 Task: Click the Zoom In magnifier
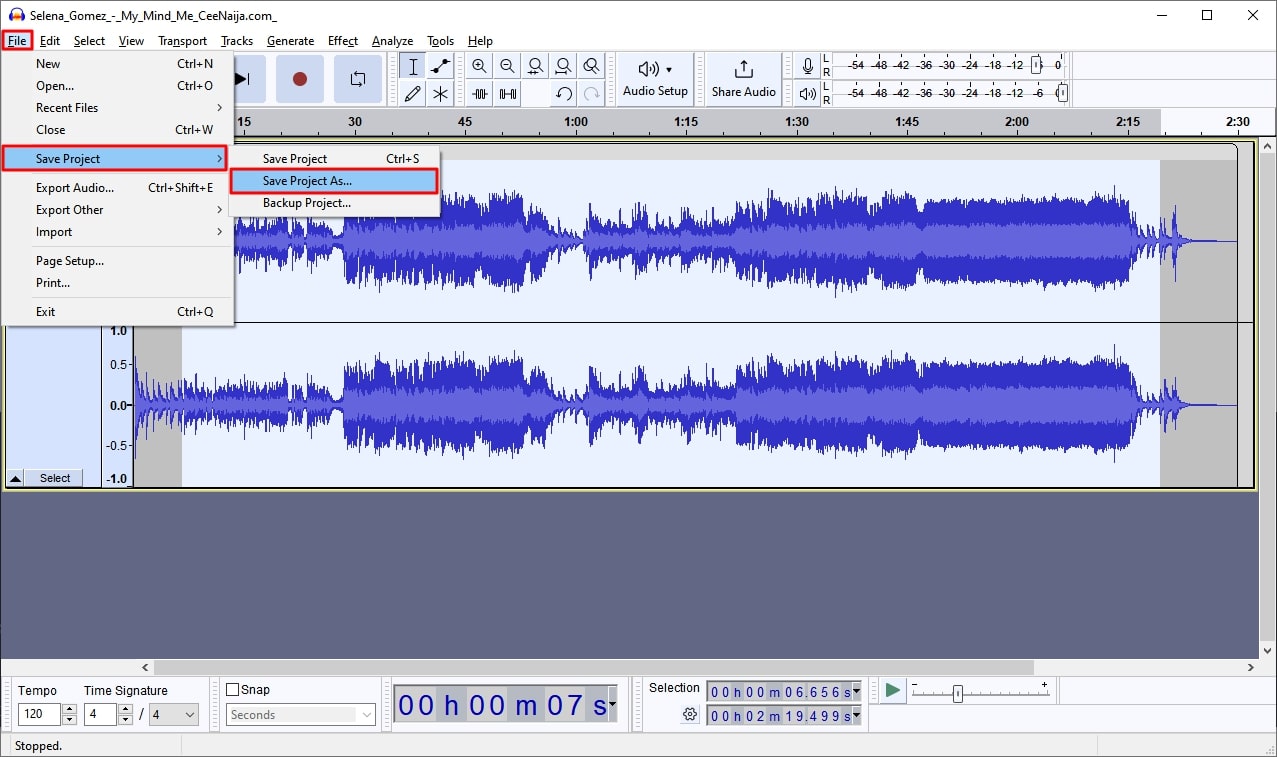pyautogui.click(x=480, y=67)
